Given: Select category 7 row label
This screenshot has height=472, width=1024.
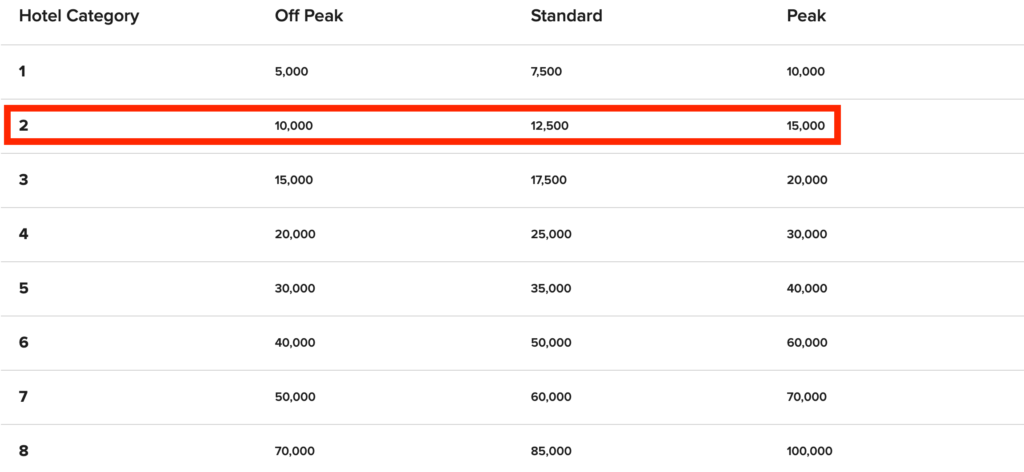Looking at the screenshot, I should coord(24,396).
